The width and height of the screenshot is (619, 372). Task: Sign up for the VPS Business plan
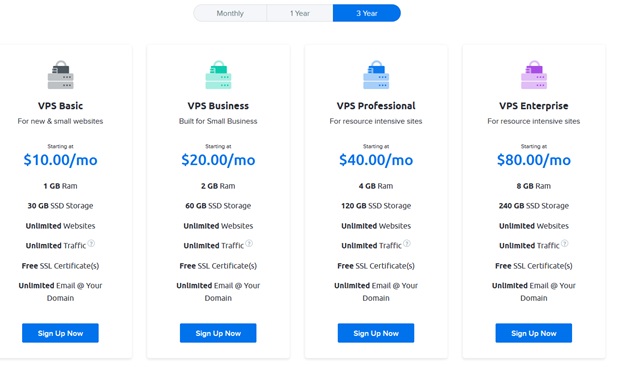coord(218,333)
